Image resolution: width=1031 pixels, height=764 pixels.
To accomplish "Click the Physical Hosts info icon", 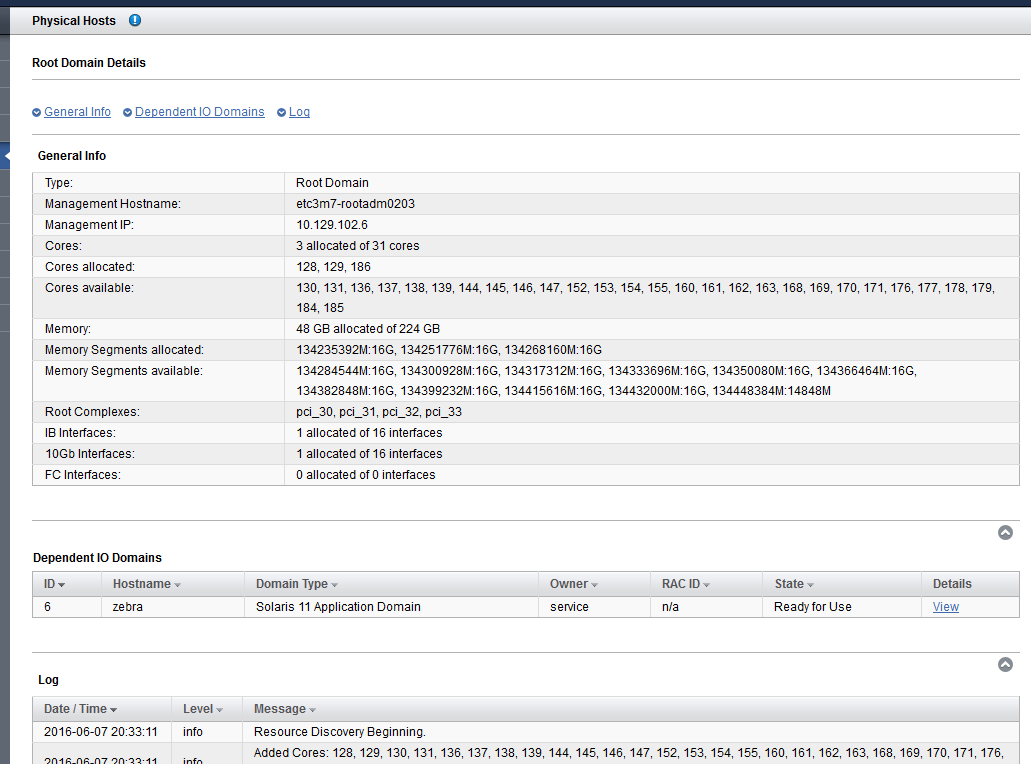I will 135,20.
